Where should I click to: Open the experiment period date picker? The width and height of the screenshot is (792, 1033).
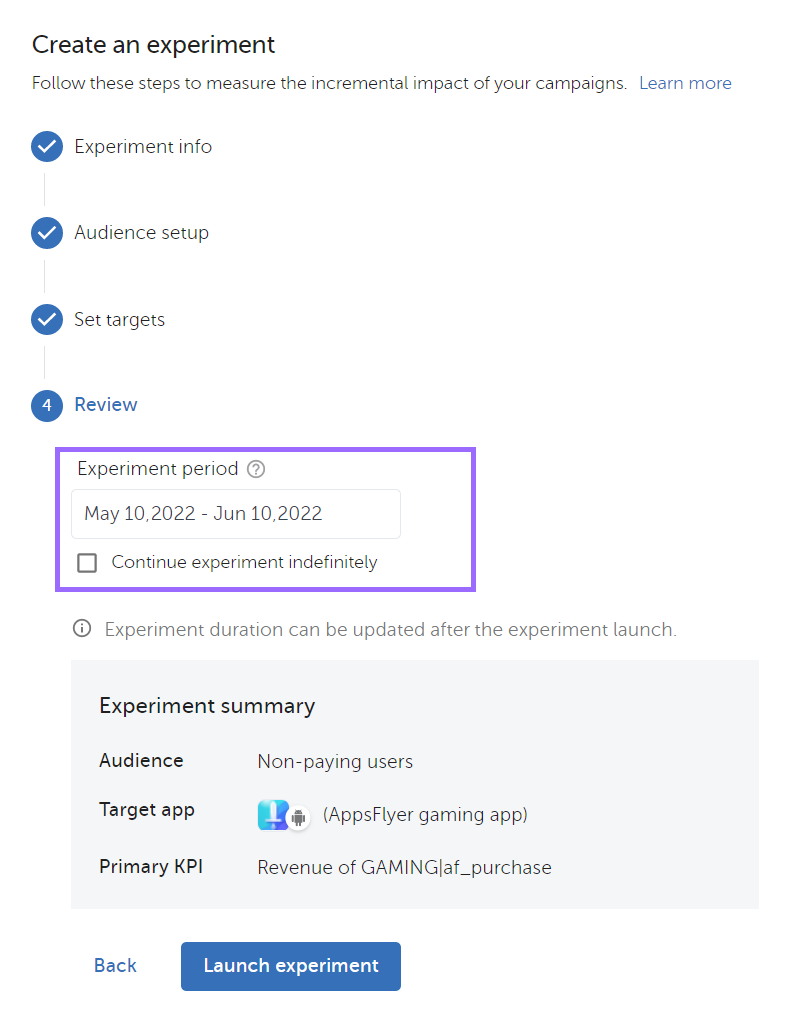coord(235,514)
